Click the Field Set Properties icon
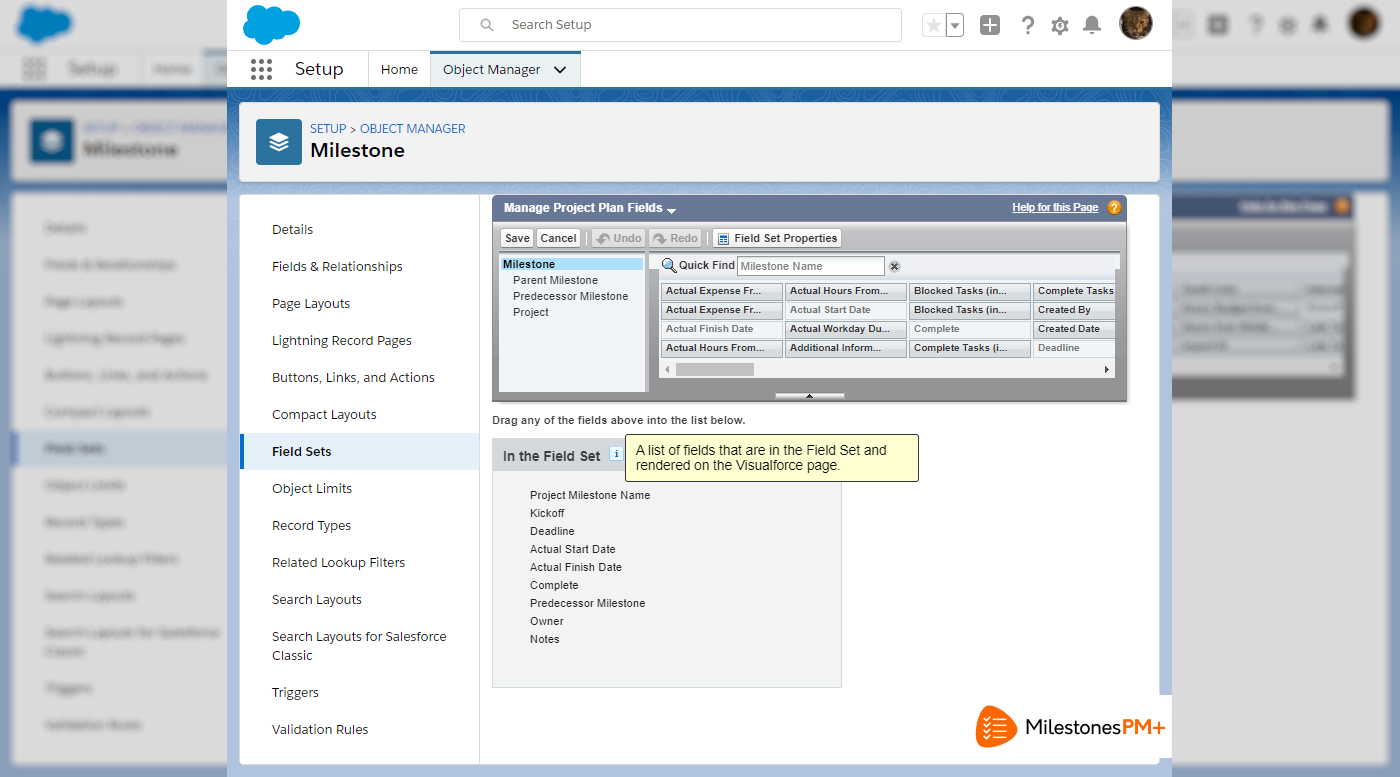This screenshot has height=777, width=1400. (722, 238)
